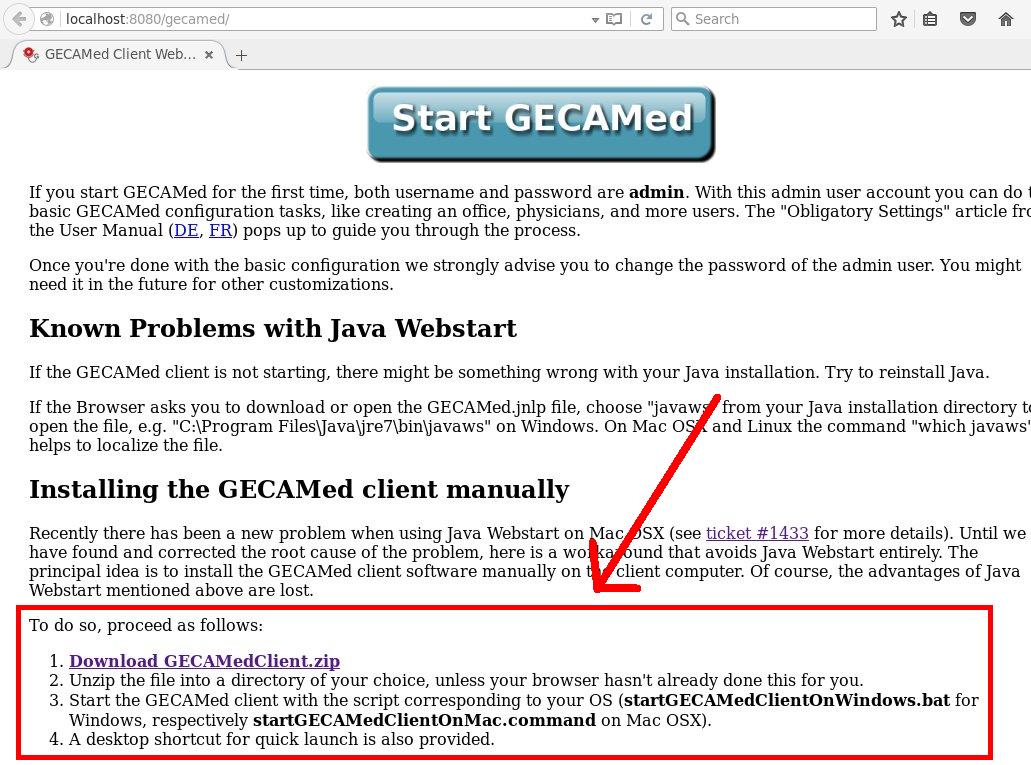Follow the ticket #1433 link
This screenshot has width=1031, height=765.
click(x=757, y=533)
